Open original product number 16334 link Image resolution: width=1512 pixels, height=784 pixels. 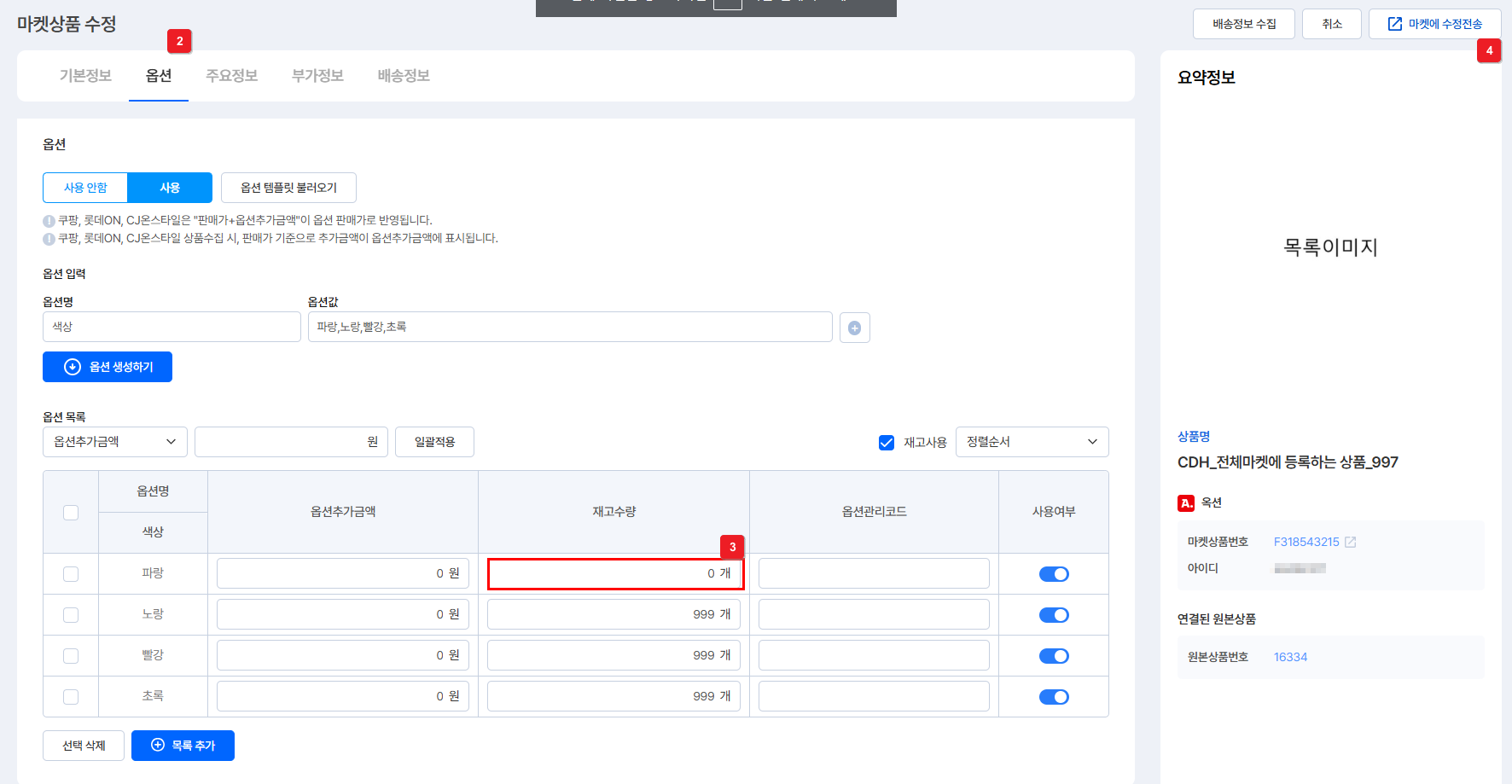(1290, 657)
